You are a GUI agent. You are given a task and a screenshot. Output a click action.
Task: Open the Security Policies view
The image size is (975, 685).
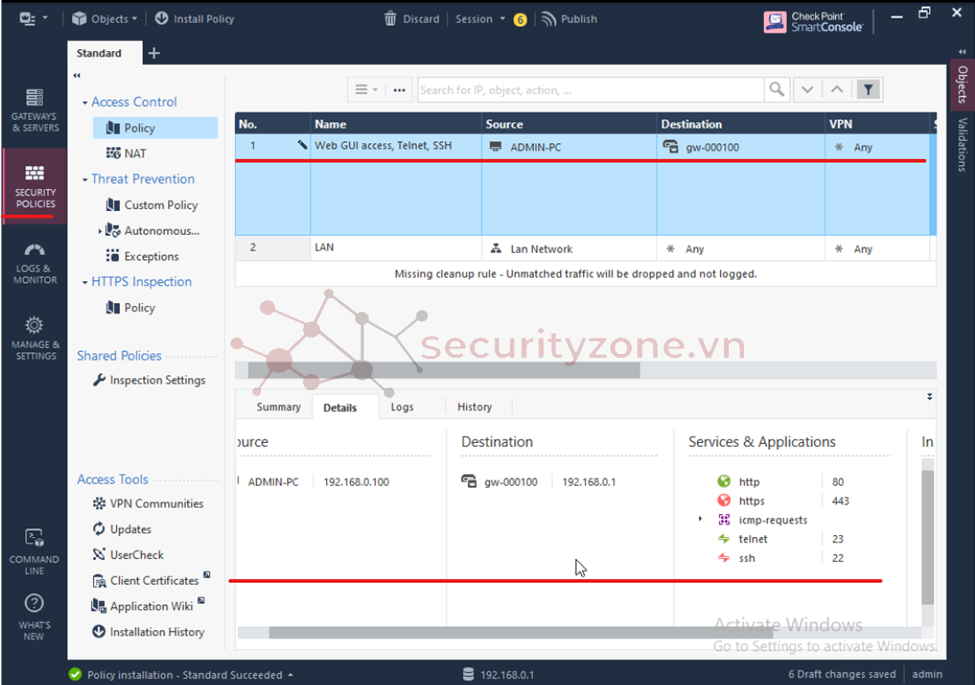35,186
